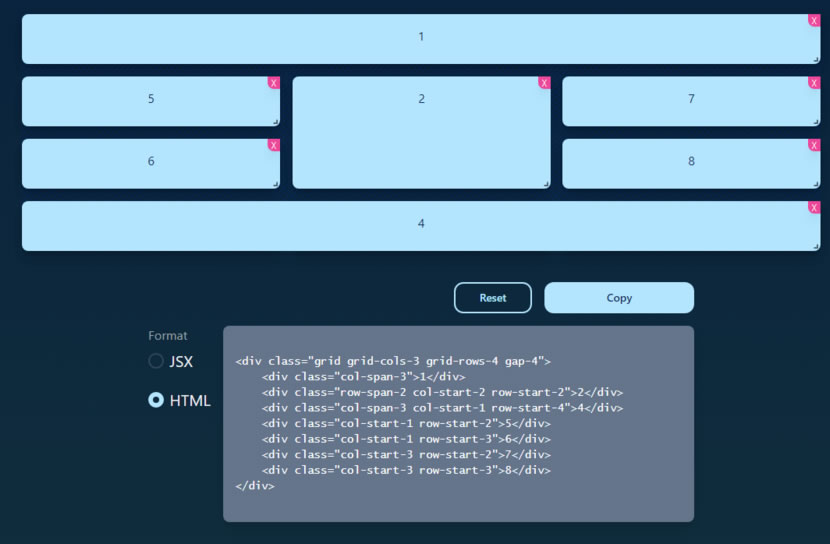830x544 pixels.
Task: Select grid block labeled 7
Action: pos(691,101)
